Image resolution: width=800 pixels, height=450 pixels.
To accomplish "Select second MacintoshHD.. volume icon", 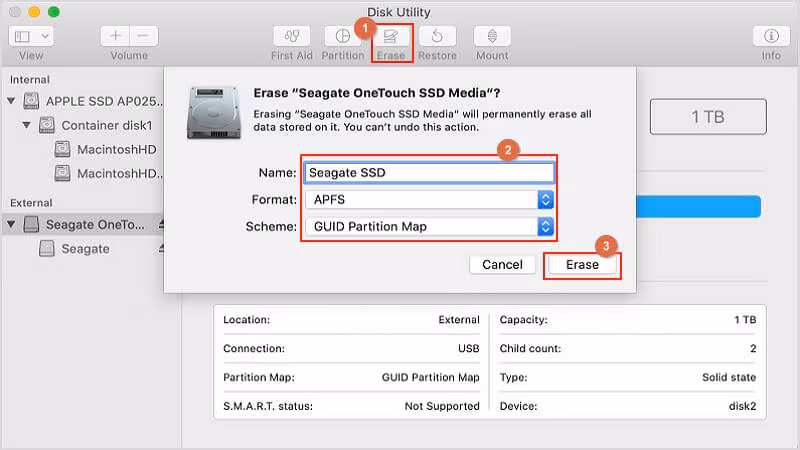I will tap(62, 173).
